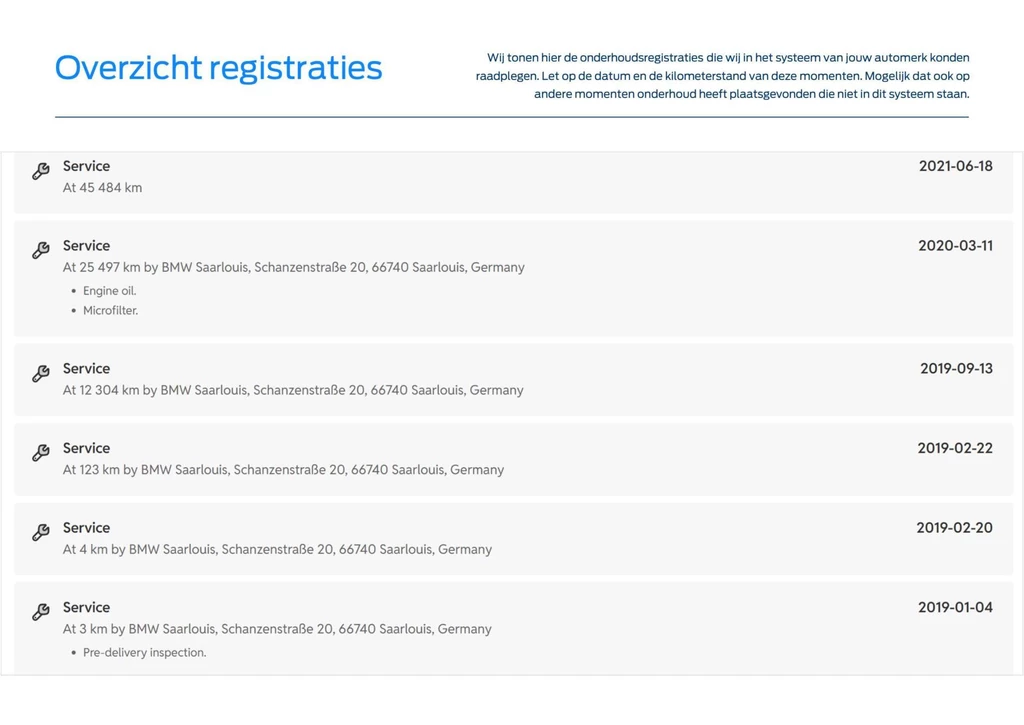This screenshot has width=1024, height=725.
Task: Click the date 2019-09-13
Action: [x=956, y=368]
